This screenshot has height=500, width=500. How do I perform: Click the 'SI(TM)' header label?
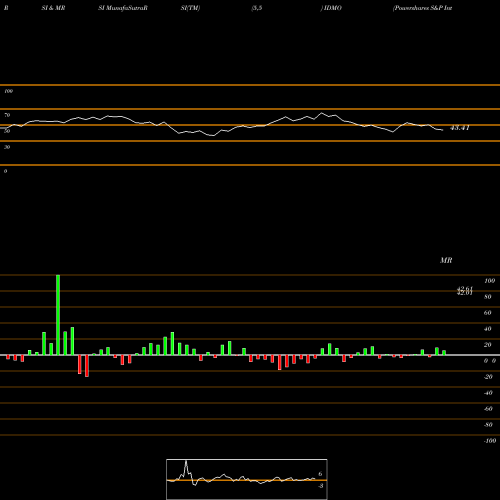click(x=190, y=8)
